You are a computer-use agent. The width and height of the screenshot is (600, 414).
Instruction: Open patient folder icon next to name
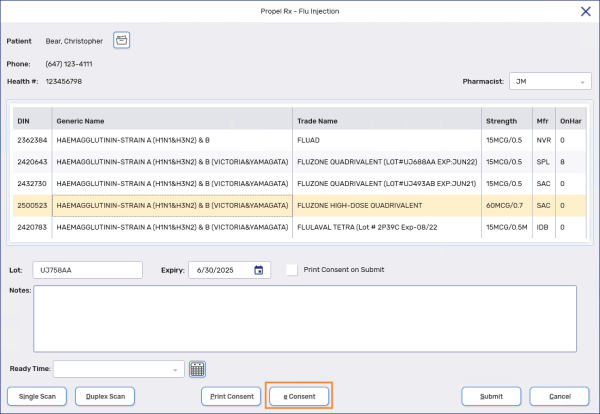pos(121,40)
